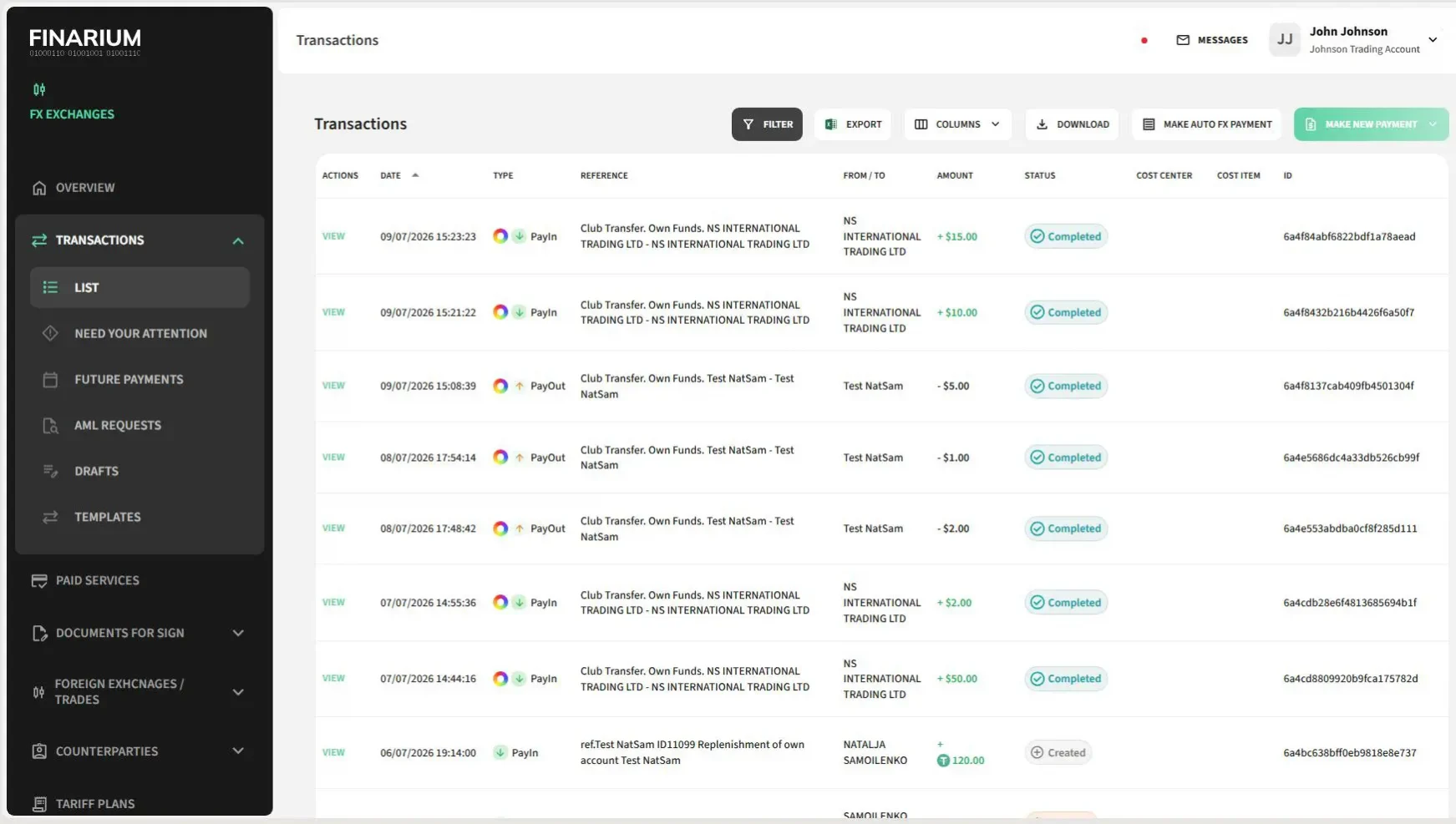Click the Templates arrows icon
This screenshot has width=1456, height=824.
pos(50,517)
